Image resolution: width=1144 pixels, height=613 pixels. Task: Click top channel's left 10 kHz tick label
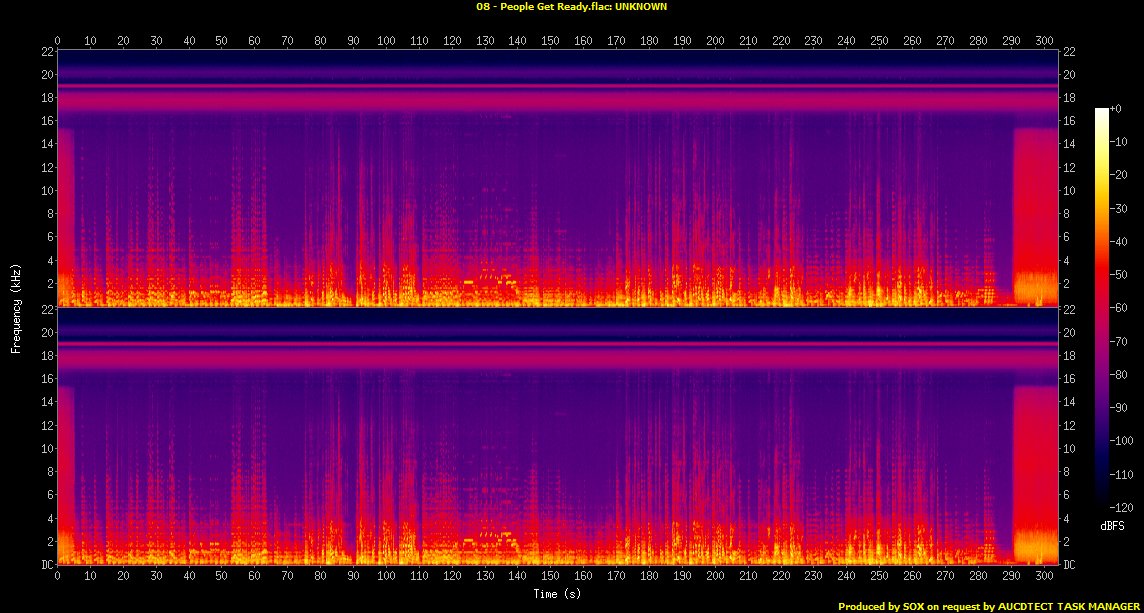(x=45, y=190)
